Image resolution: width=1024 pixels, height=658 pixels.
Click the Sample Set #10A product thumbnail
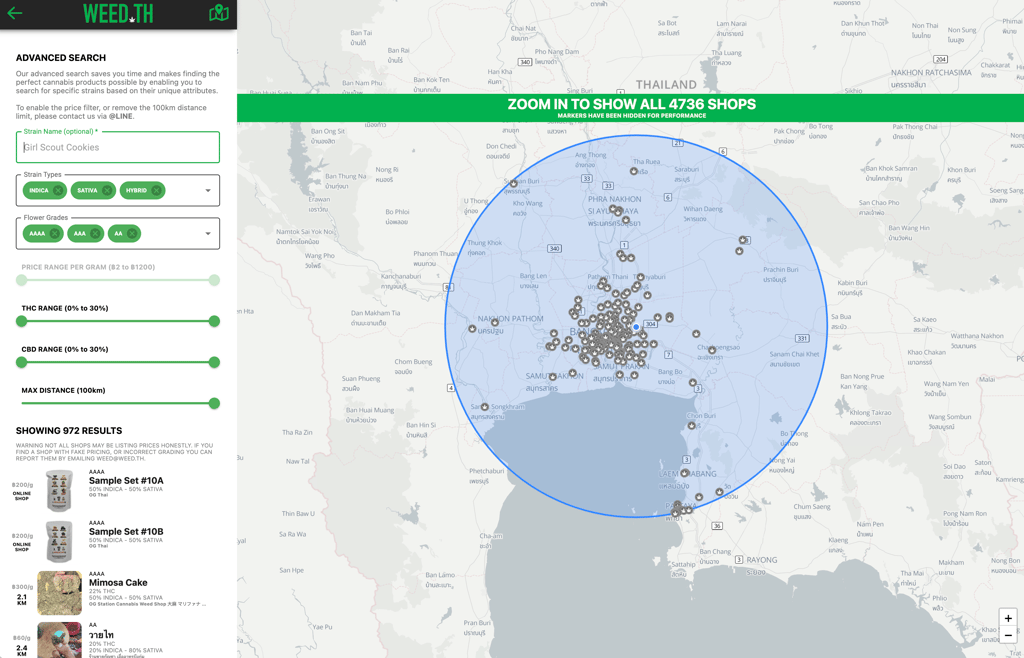point(59,490)
